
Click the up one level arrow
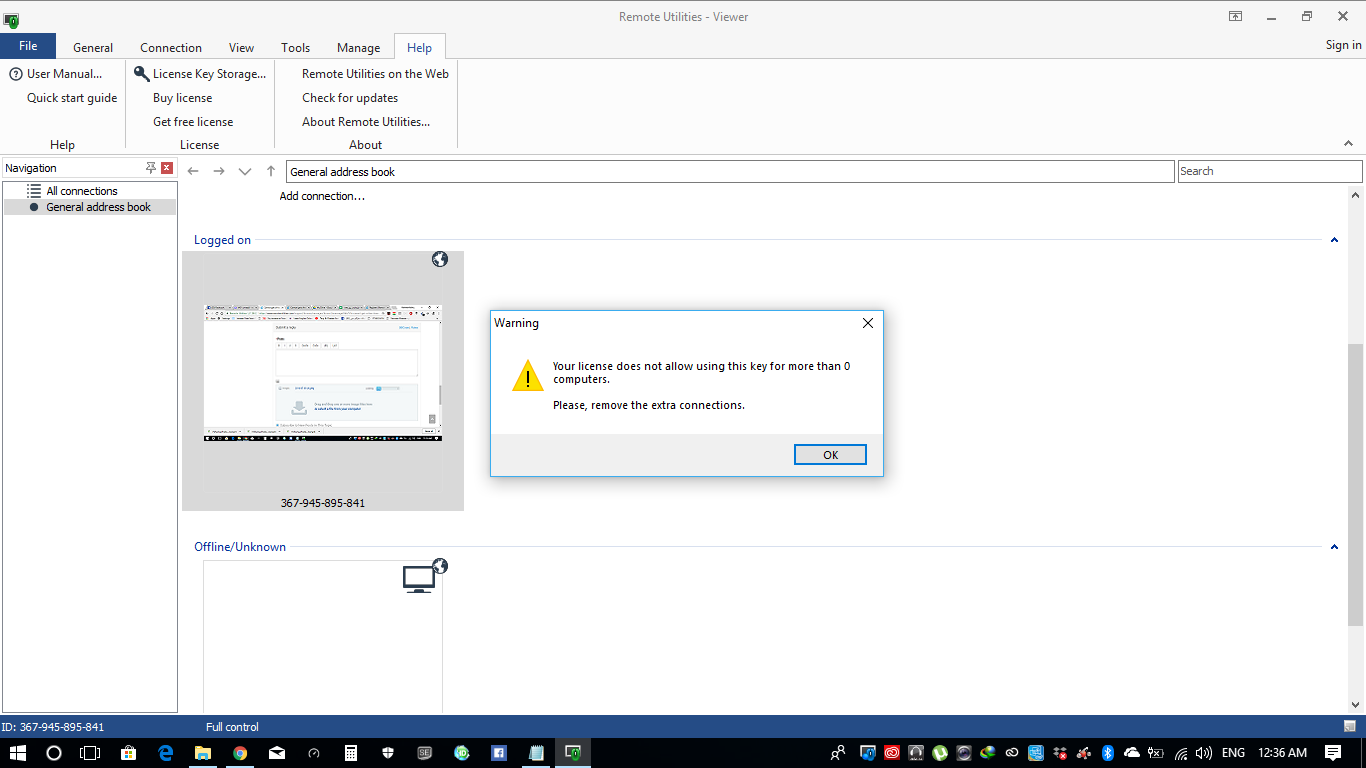pyautogui.click(x=271, y=171)
